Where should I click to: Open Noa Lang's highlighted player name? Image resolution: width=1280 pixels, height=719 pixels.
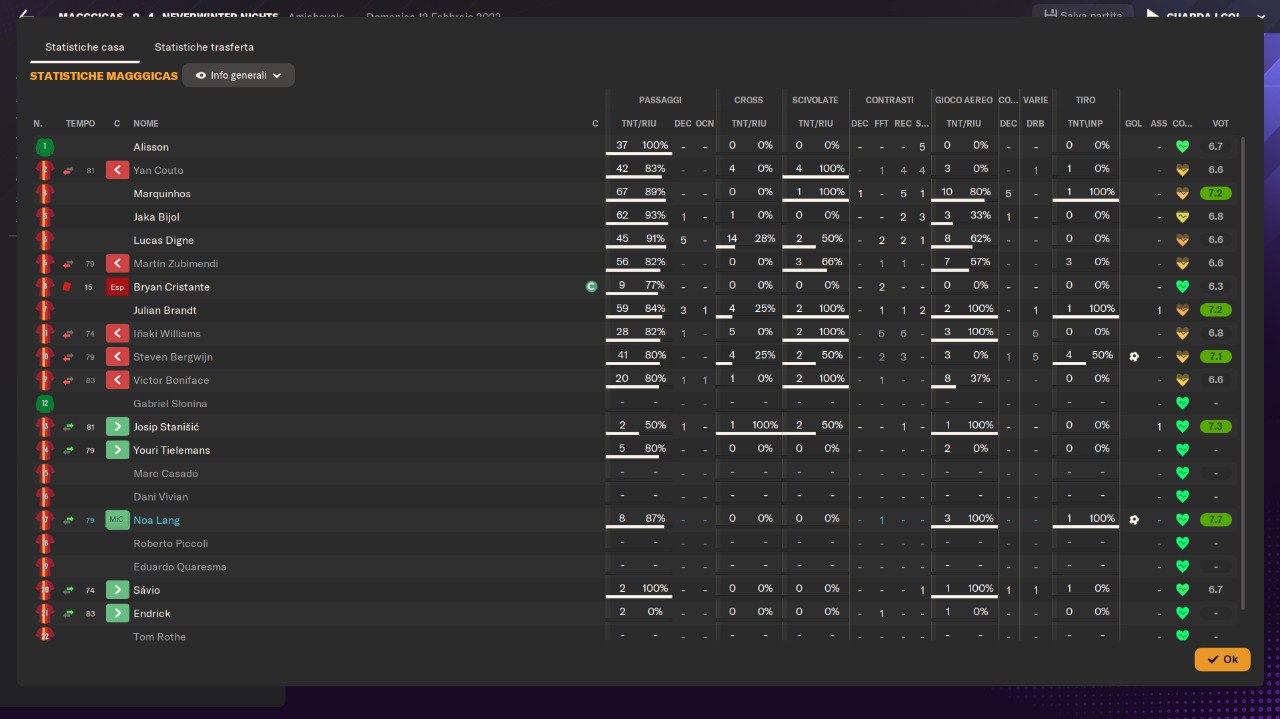tap(157, 520)
